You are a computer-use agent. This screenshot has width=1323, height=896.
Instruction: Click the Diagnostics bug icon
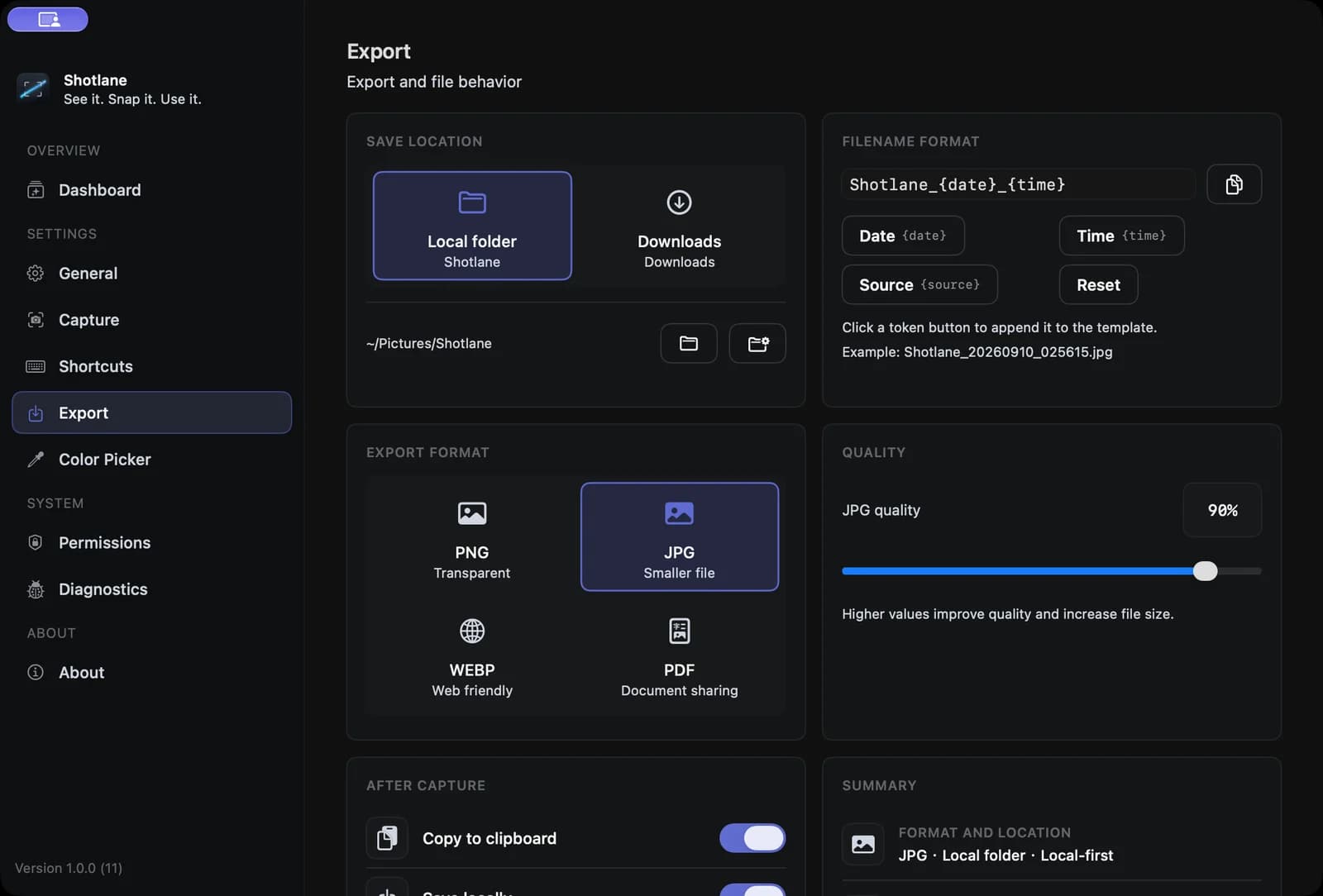[x=36, y=589]
